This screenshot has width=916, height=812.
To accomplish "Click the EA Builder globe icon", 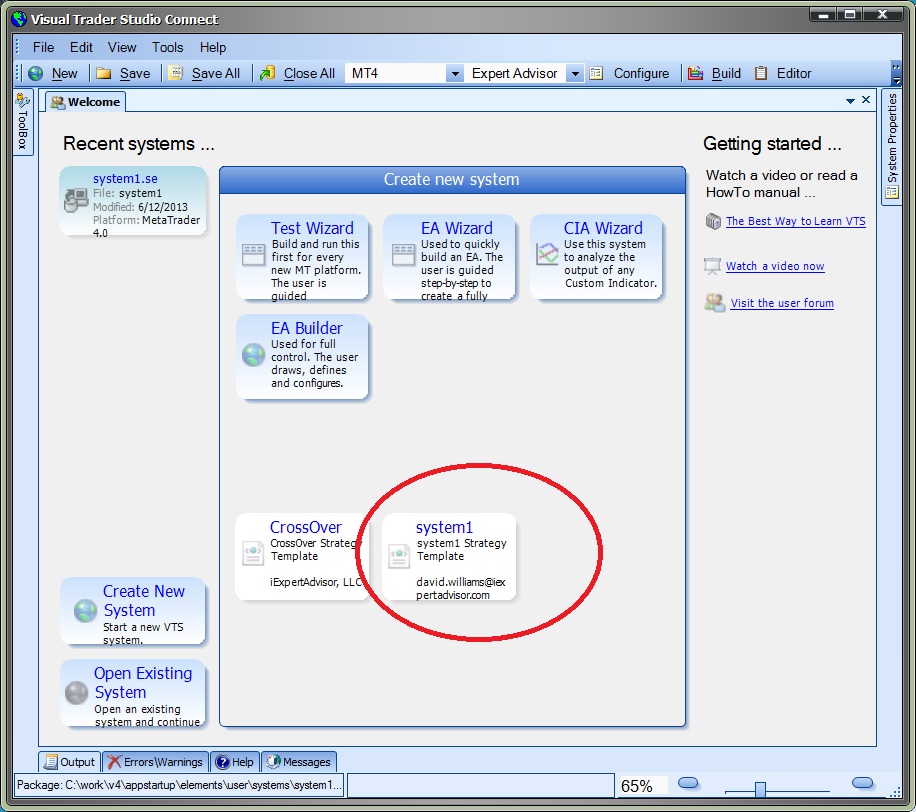I will coord(254,355).
